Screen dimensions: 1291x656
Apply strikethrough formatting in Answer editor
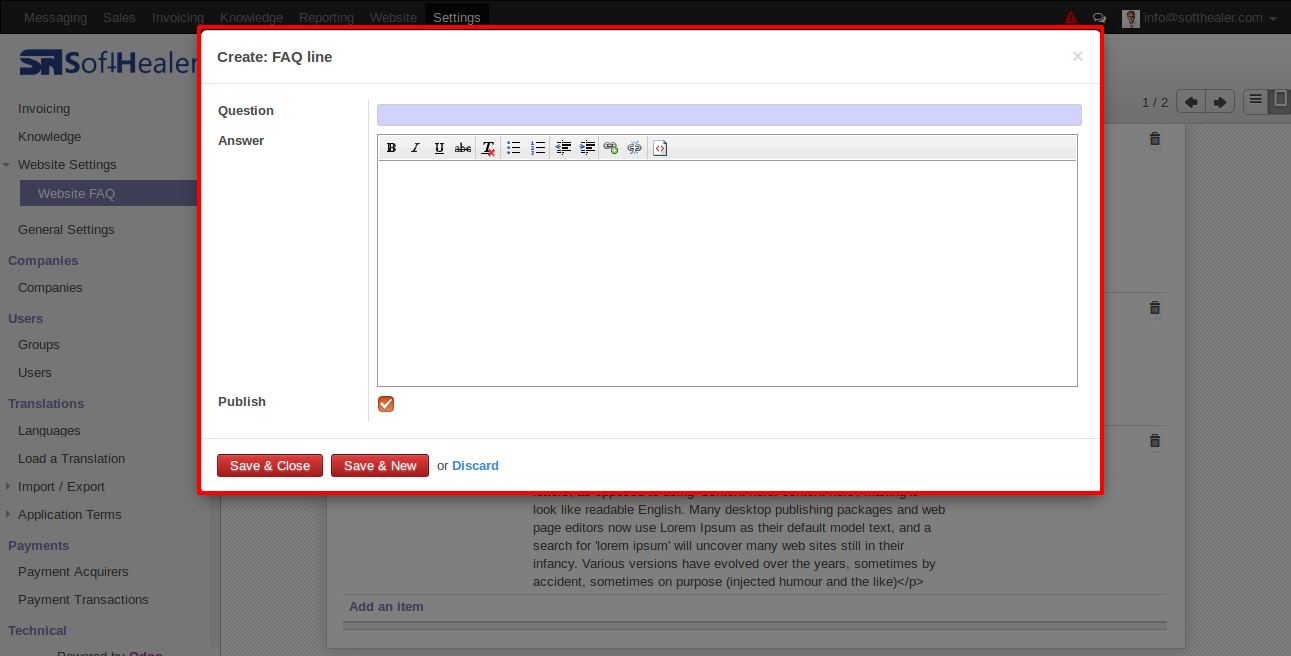tap(463, 148)
